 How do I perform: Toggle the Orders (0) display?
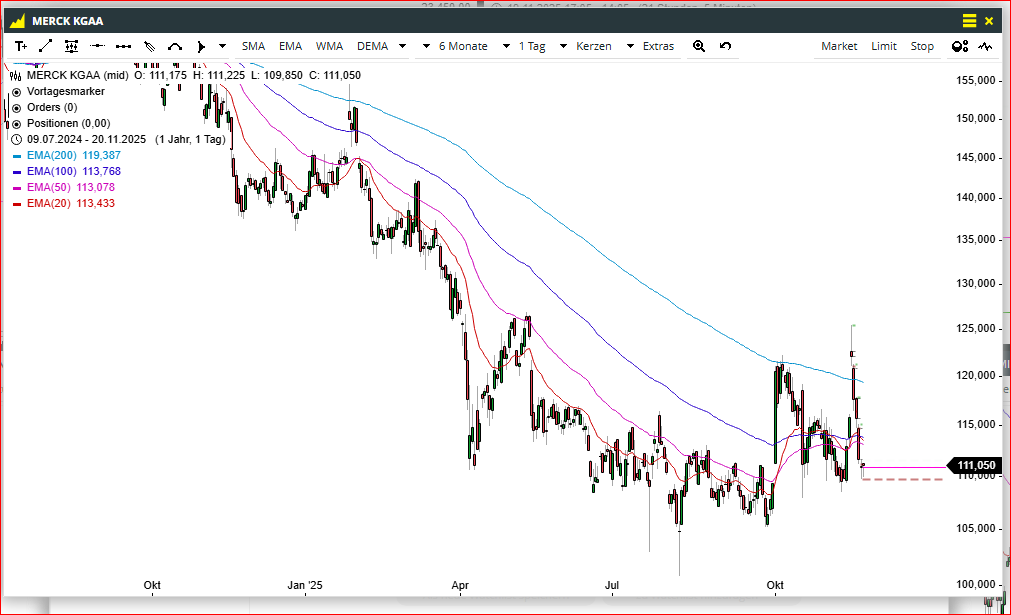[17, 107]
